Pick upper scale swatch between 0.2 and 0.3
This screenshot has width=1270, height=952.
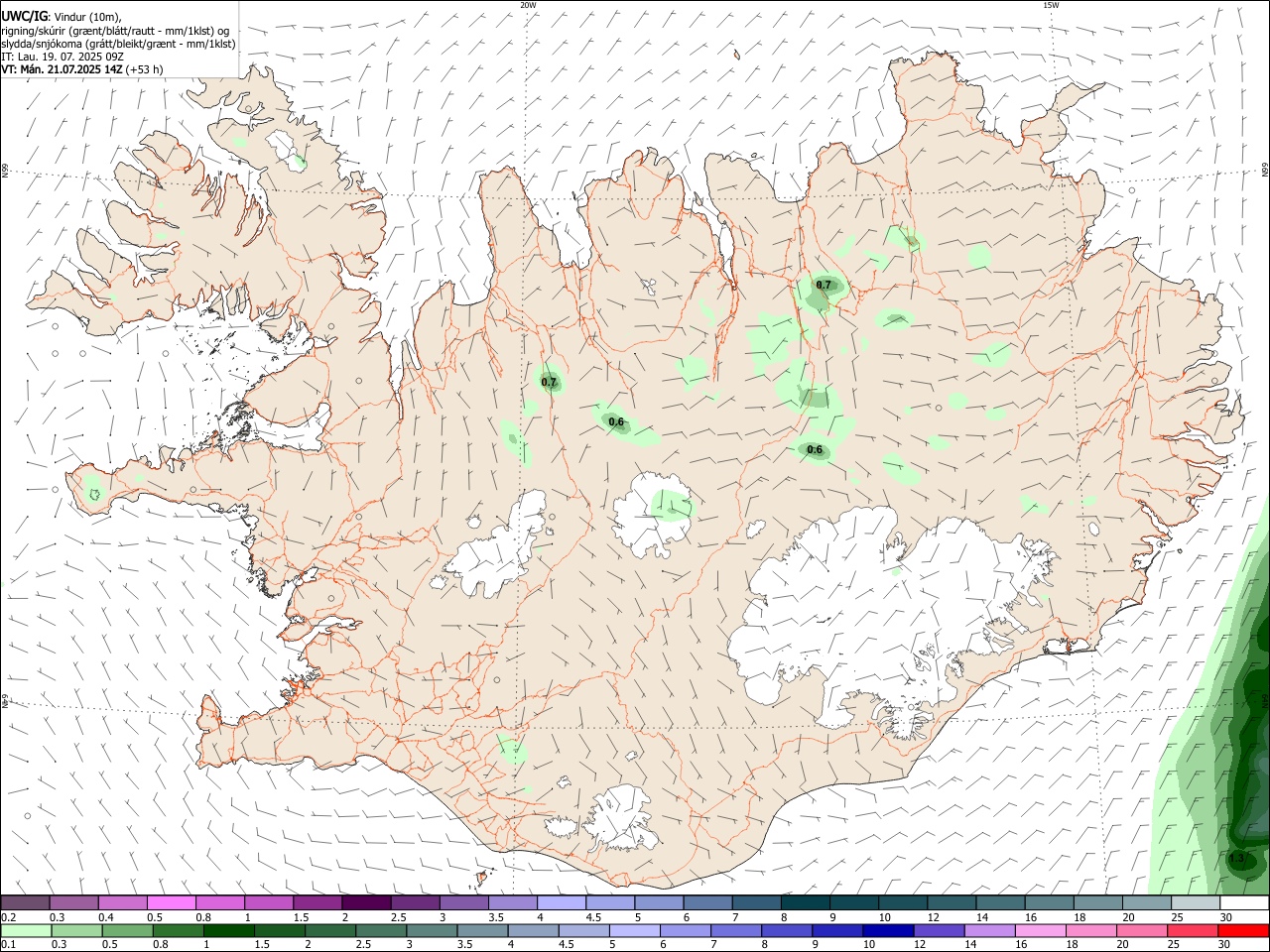(x=25, y=903)
